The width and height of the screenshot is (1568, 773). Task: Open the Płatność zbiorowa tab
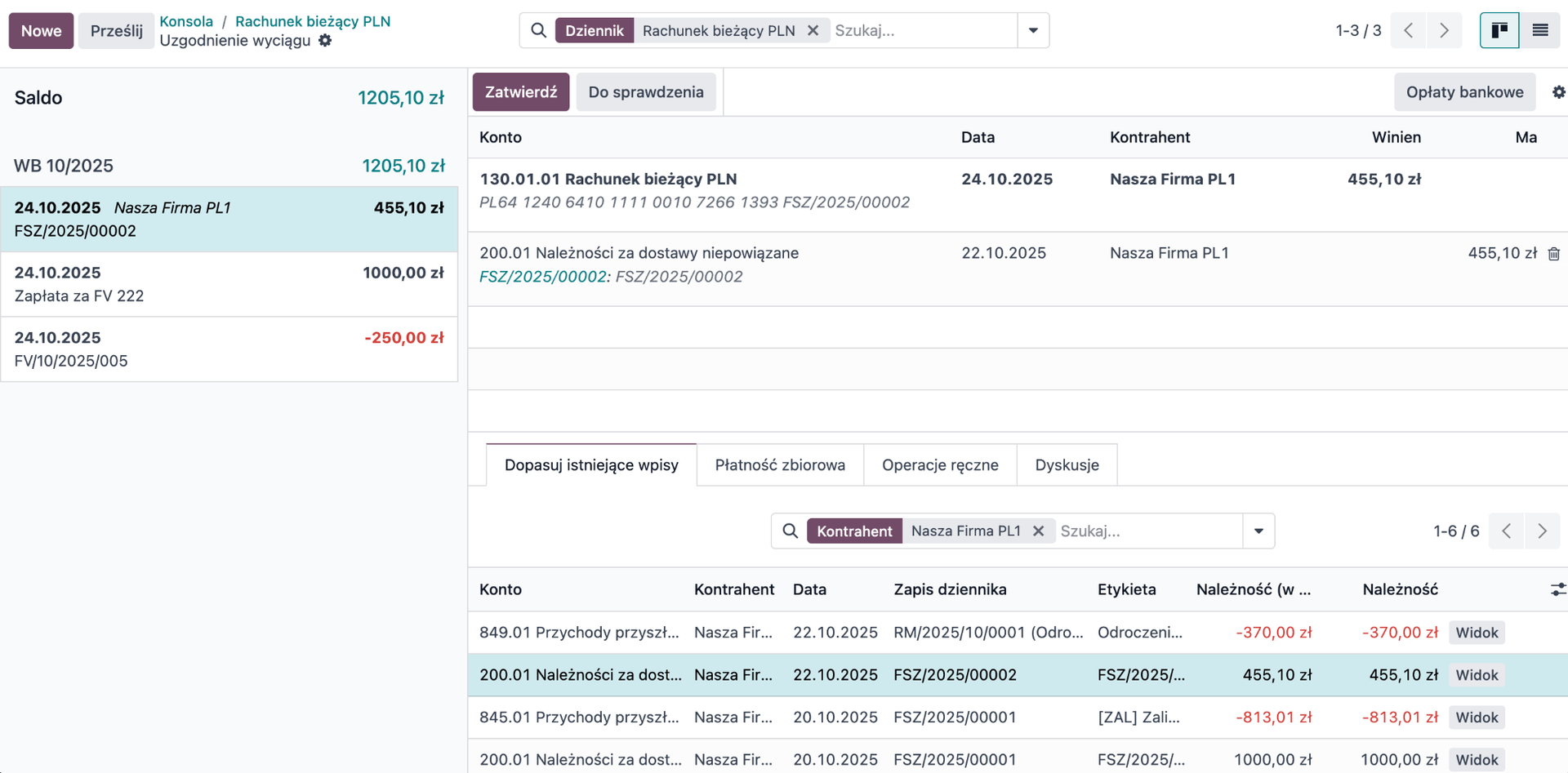pos(779,465)
